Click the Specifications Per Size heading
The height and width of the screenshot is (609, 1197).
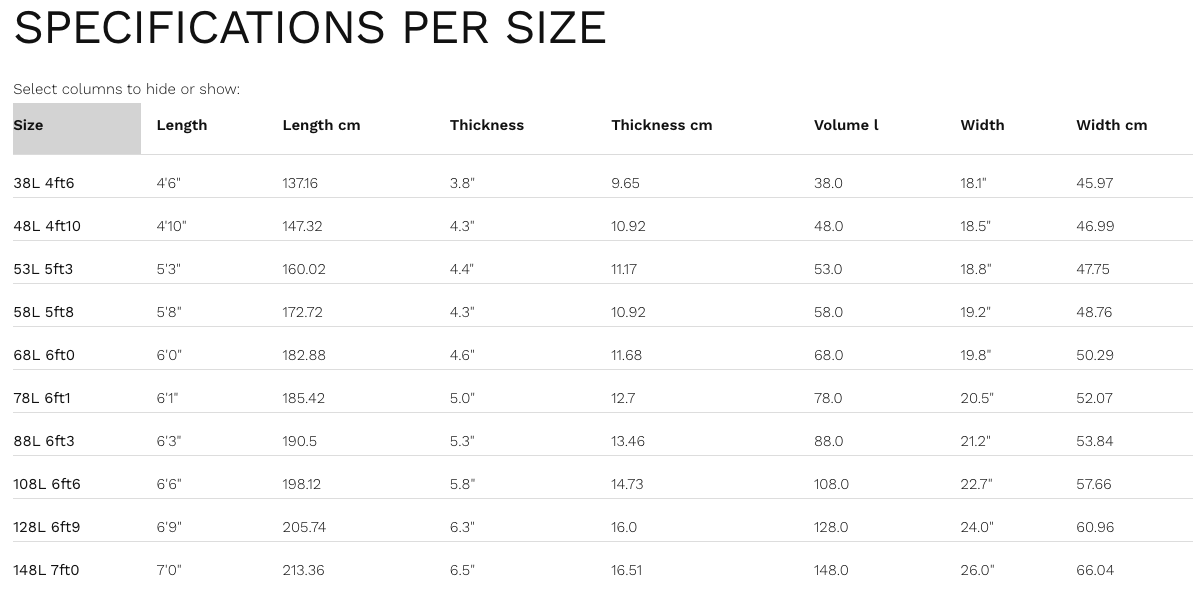(310, 28)
